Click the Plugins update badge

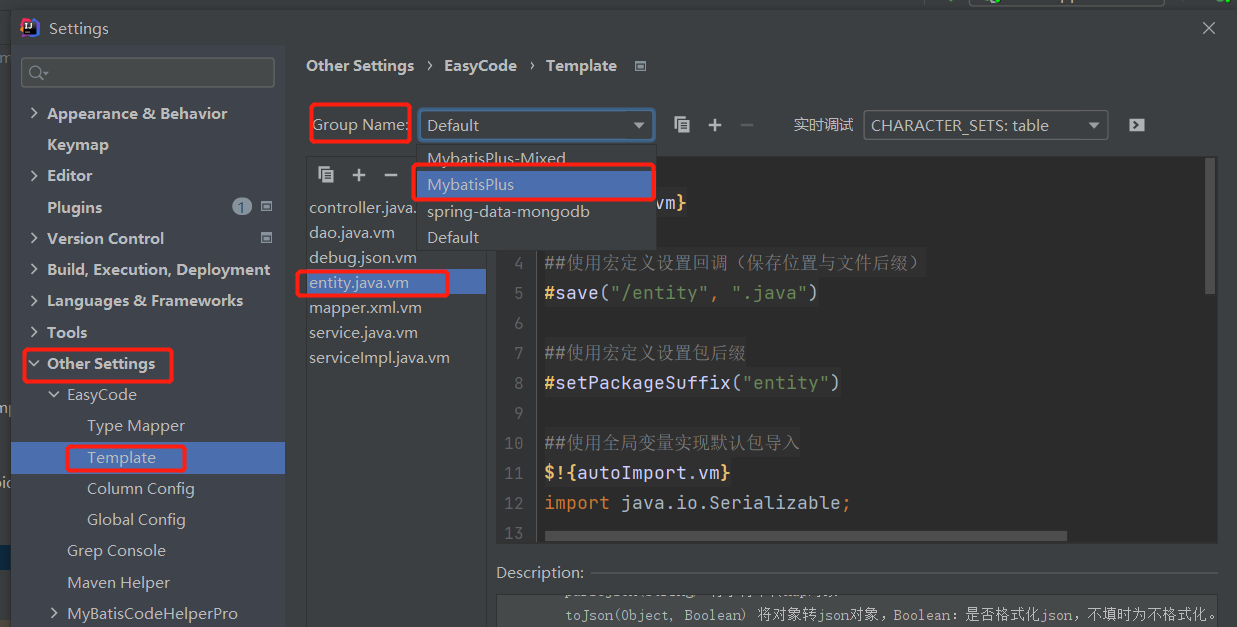point(242,207)
